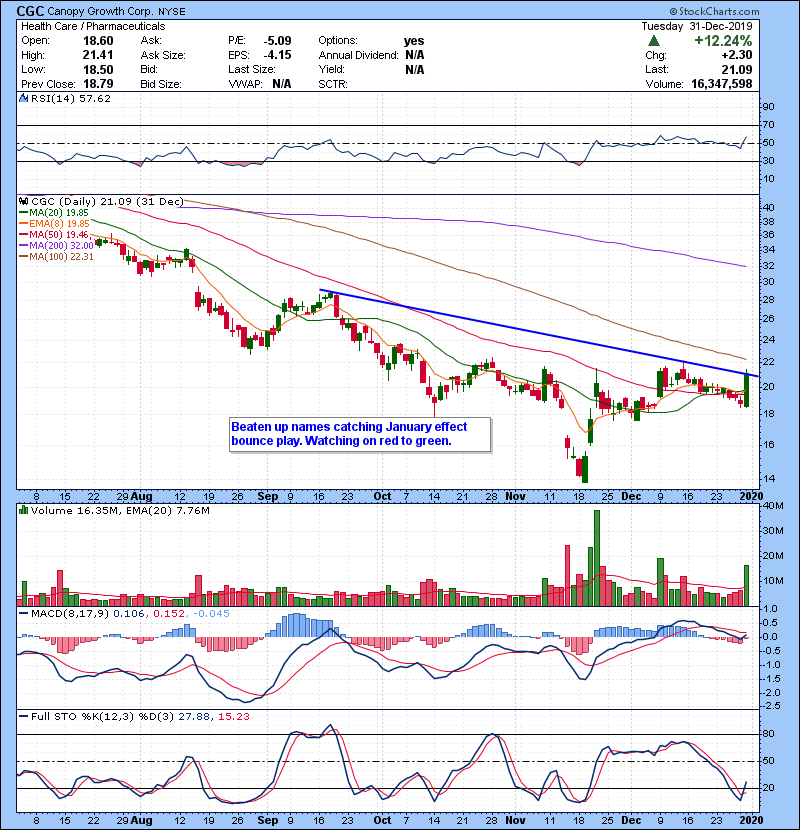Click the 40M label on volume axis
Screen dimensions: 800x830
tap(774, 506)
